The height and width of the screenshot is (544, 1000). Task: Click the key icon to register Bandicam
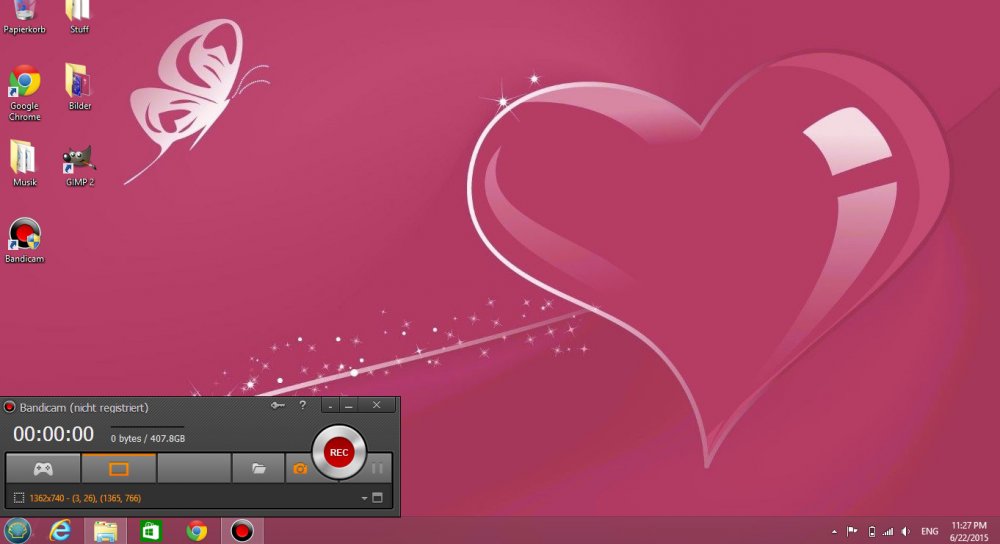pos(277,405)
